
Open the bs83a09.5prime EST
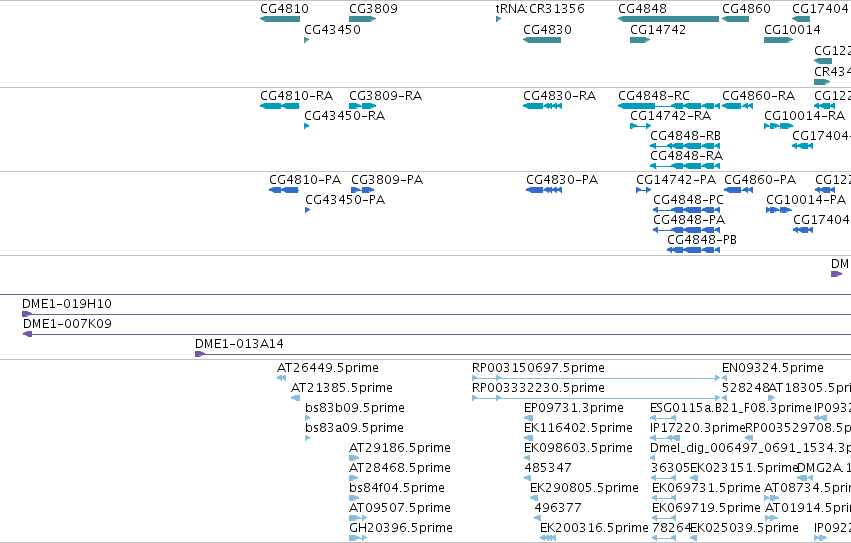click(x=307, y=438)
